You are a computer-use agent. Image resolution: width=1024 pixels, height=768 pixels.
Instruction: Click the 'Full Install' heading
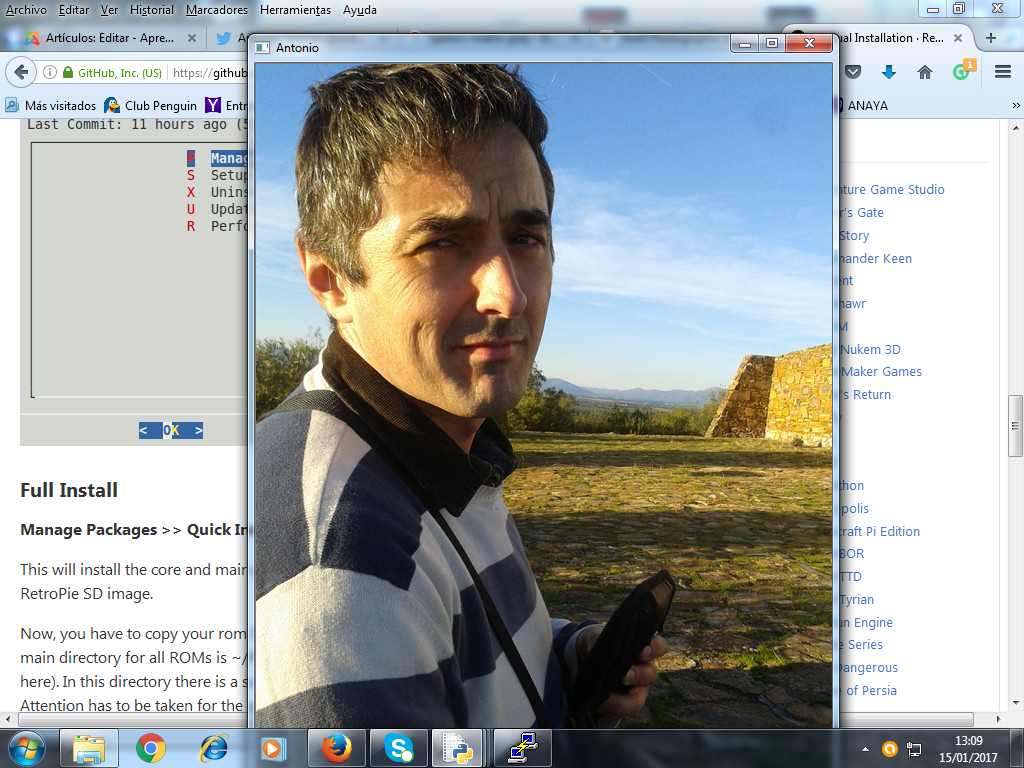tap(69, 490)
